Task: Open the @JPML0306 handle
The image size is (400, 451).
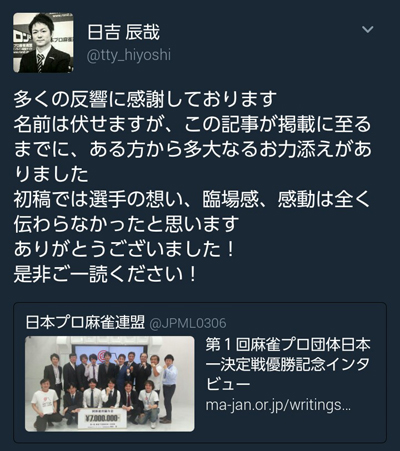Action: click(x=188, y=323)
